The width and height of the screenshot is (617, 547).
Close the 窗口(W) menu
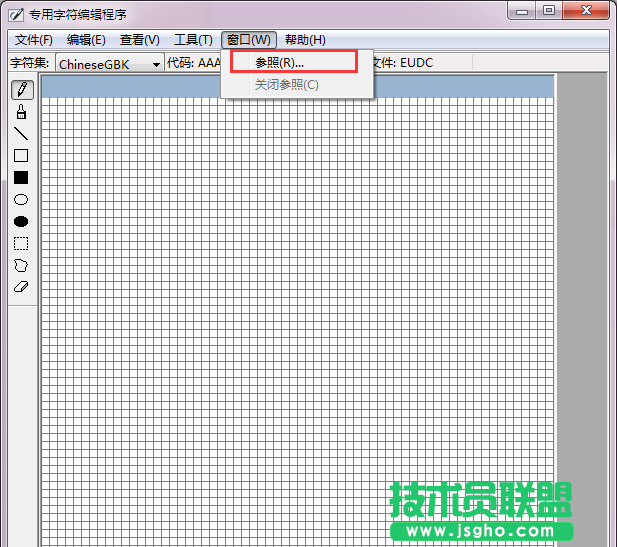[249, 40]
